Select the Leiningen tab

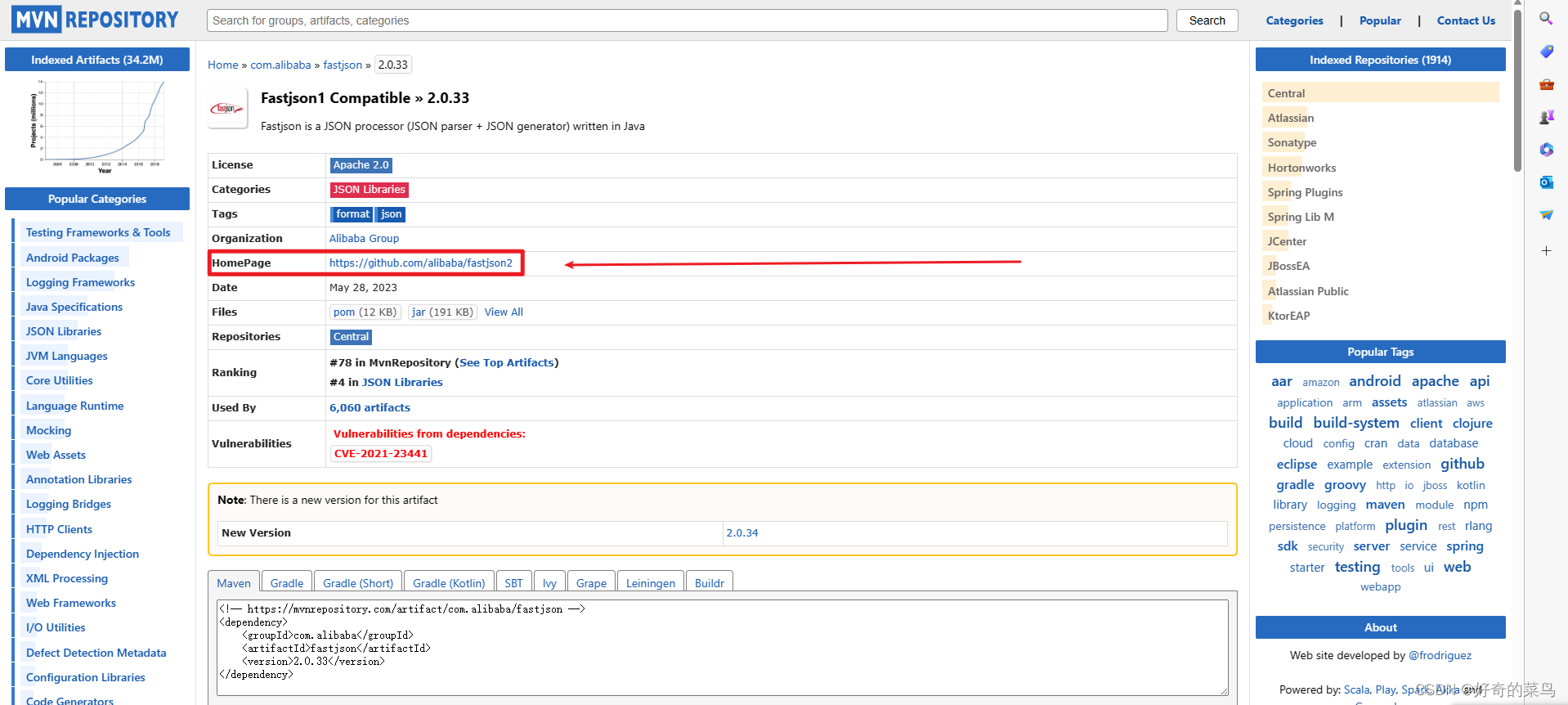tap(651, 582)
